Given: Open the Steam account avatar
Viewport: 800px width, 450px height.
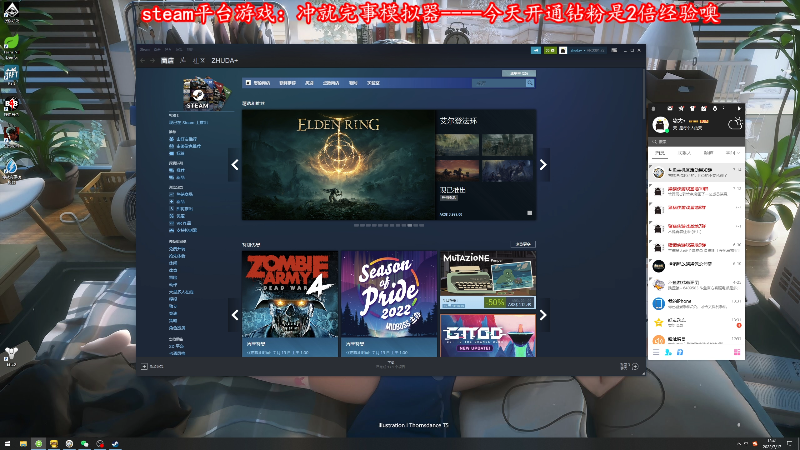Looking at the screenshot, I should [x=563, y=51].
